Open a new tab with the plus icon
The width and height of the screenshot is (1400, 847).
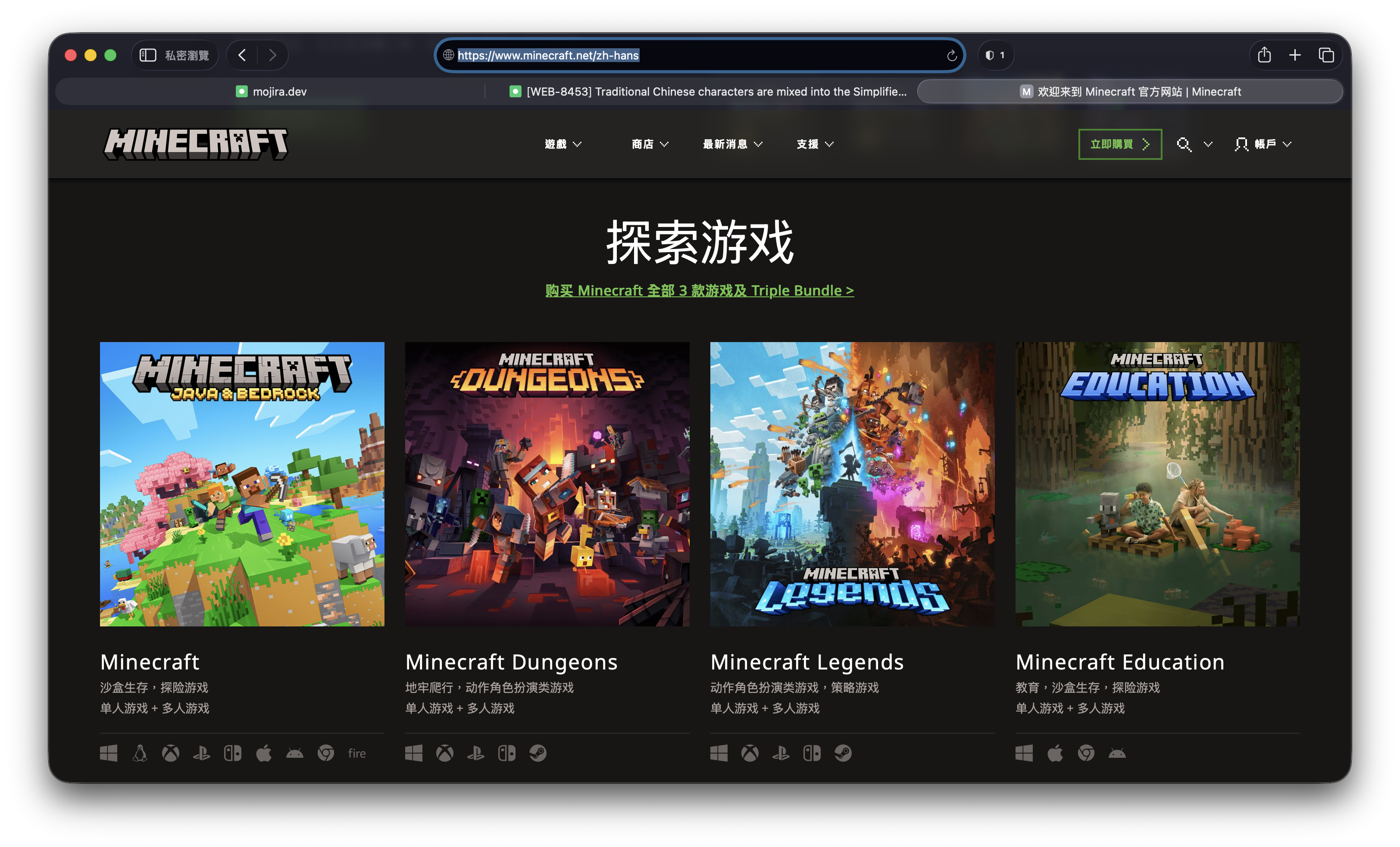[x=1295, y=55]
